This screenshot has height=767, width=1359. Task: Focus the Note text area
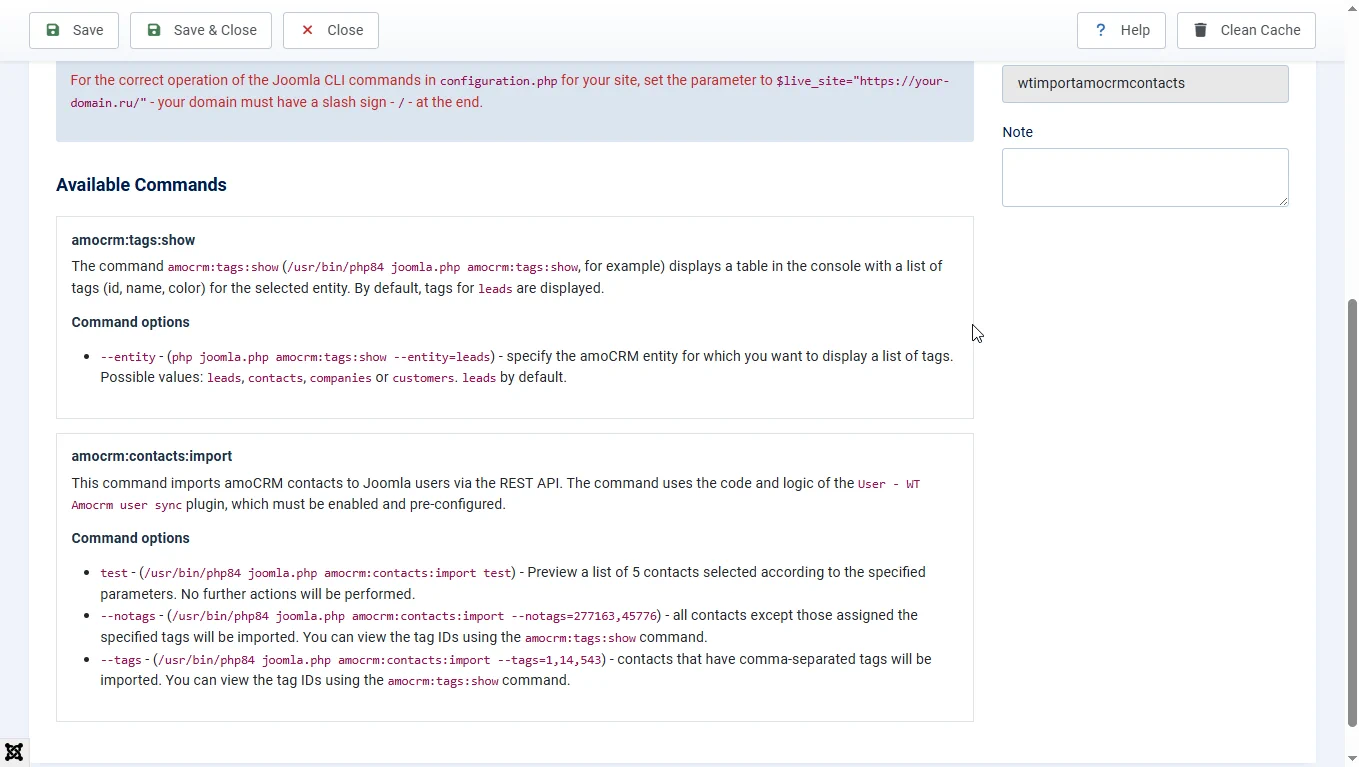tap(1145, 177)
